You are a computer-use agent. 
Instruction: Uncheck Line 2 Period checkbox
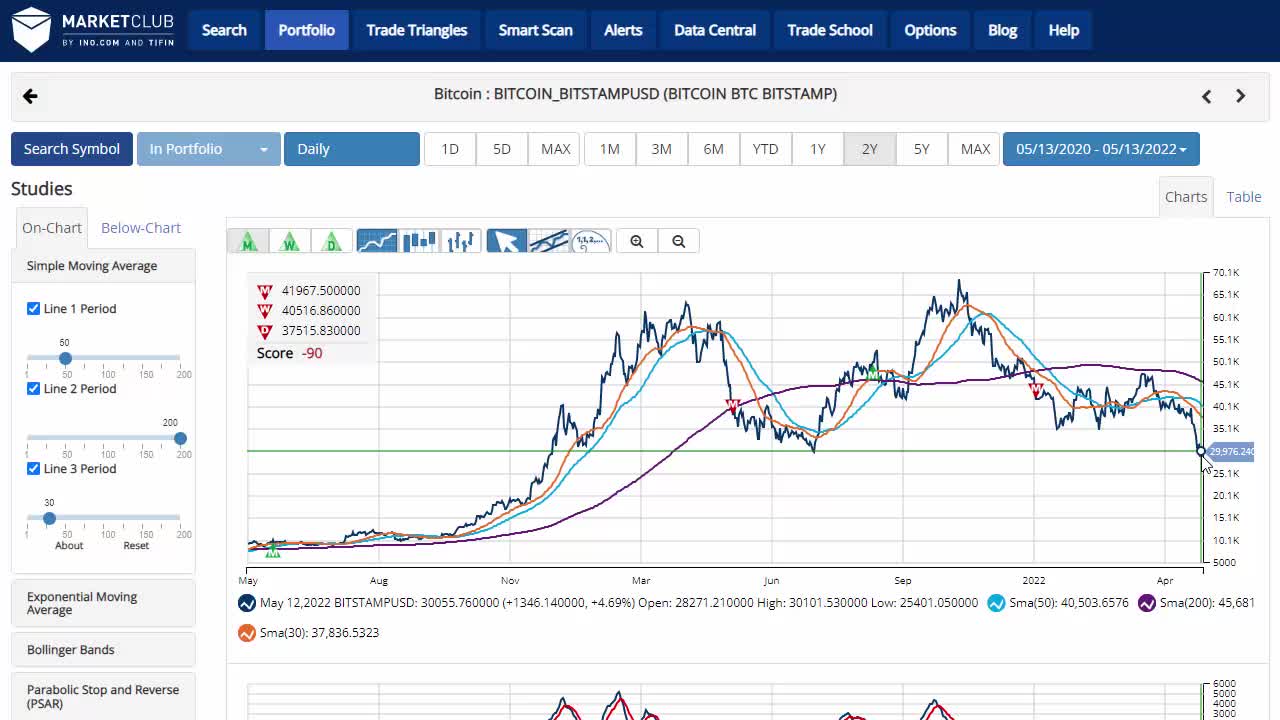tap(33, 389)
